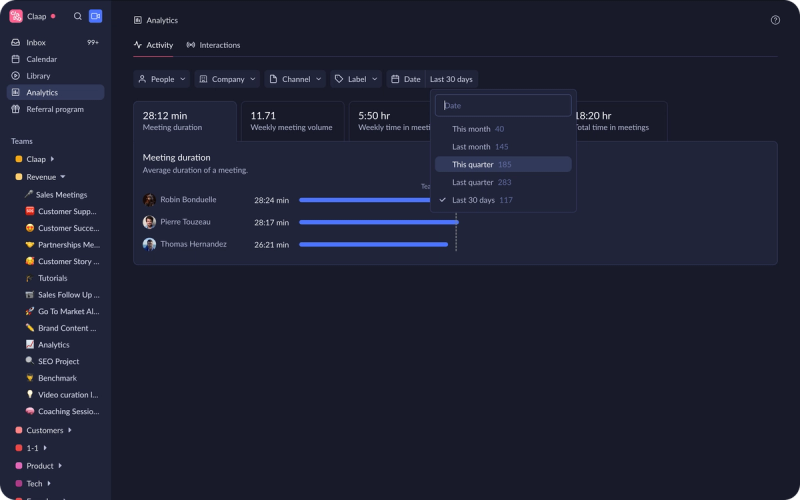800x500 pixels.
Task: Click the Claap logo icon
Action: (x=16, y=16)
